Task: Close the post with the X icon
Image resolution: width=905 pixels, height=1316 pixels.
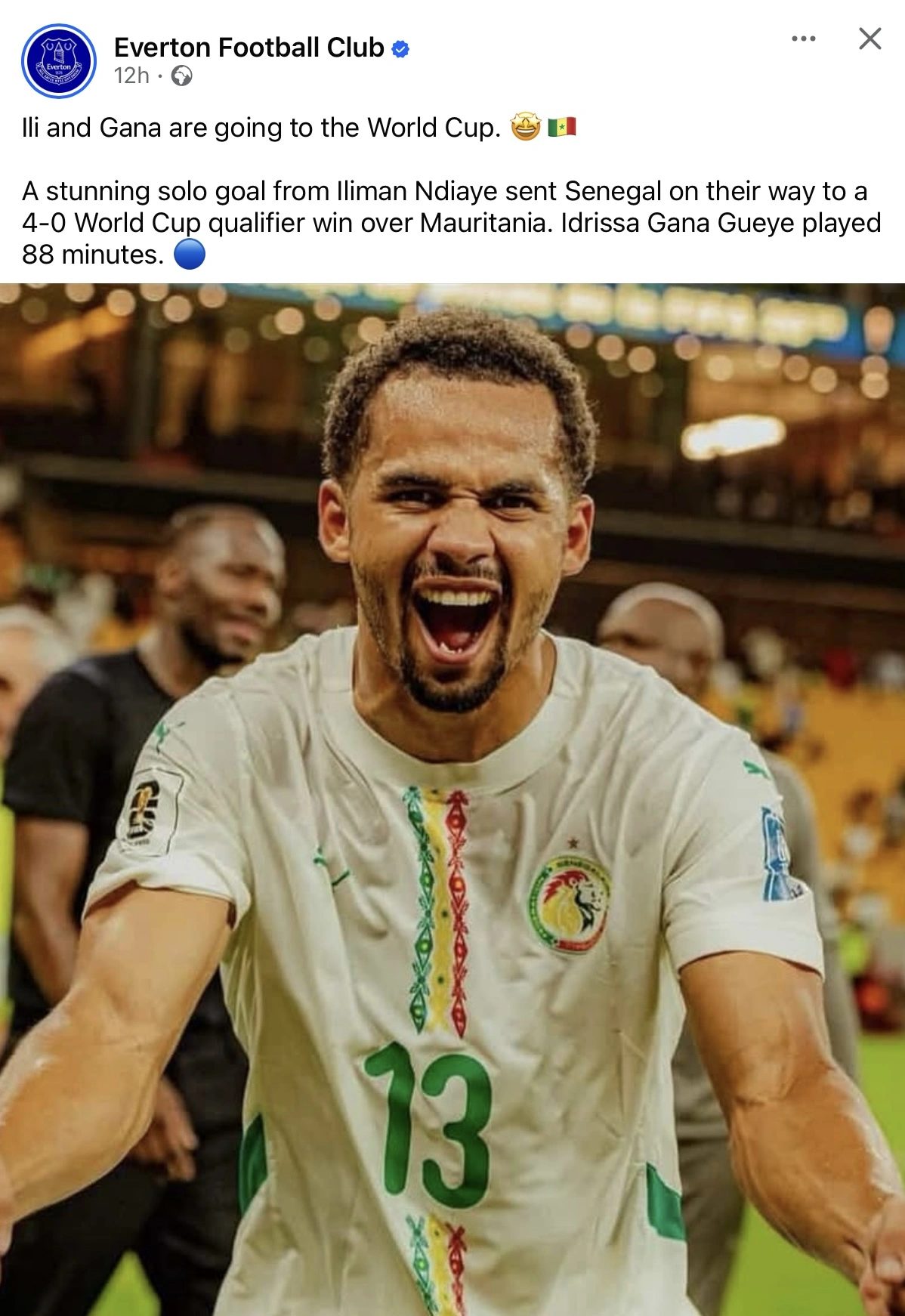Action: coord(870,39)
